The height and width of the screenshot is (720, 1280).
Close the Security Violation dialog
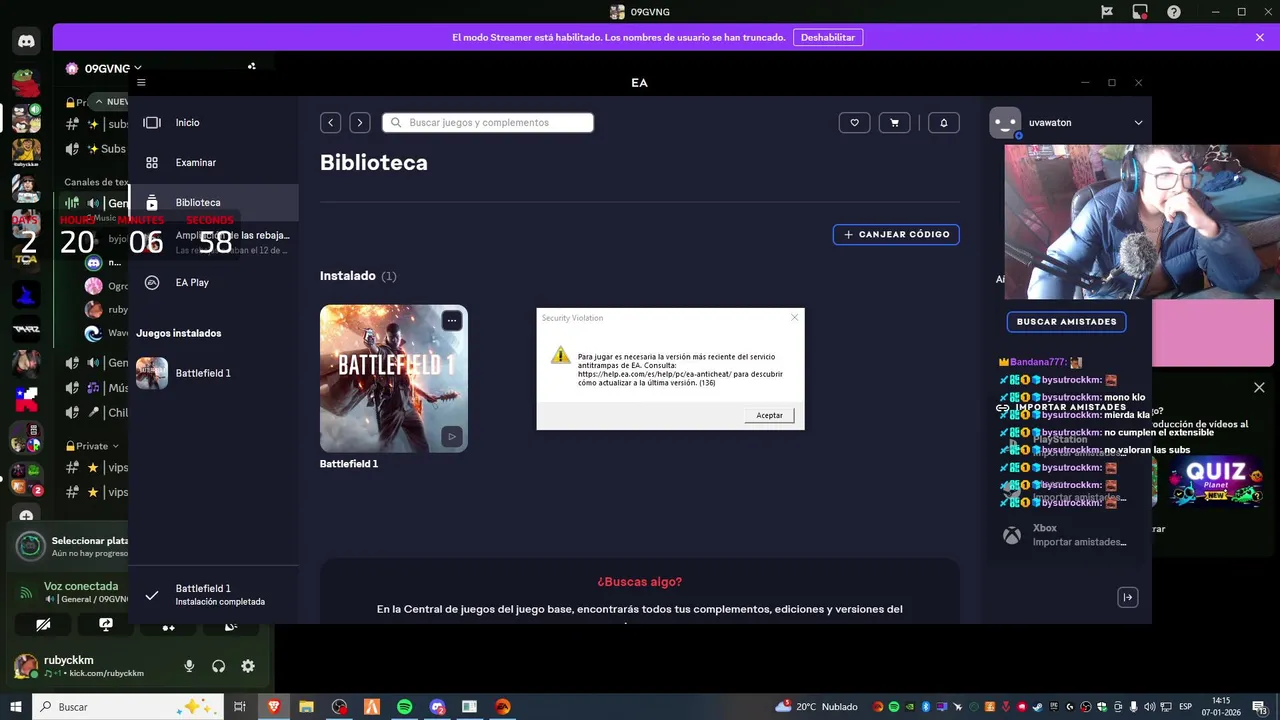coord(795,317)
